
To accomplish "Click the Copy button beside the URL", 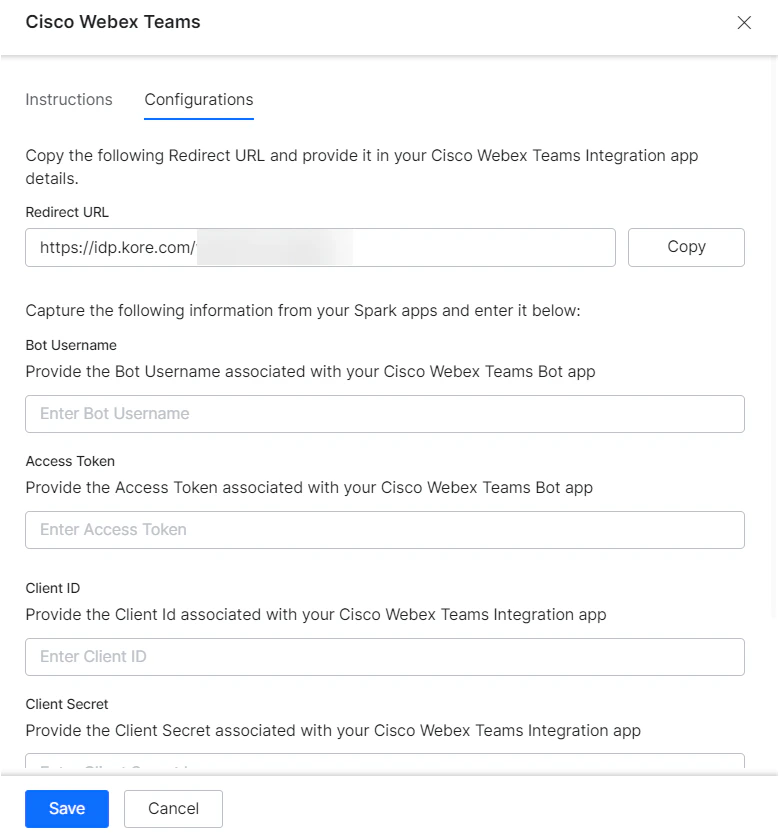I will (x=686, y=247).
